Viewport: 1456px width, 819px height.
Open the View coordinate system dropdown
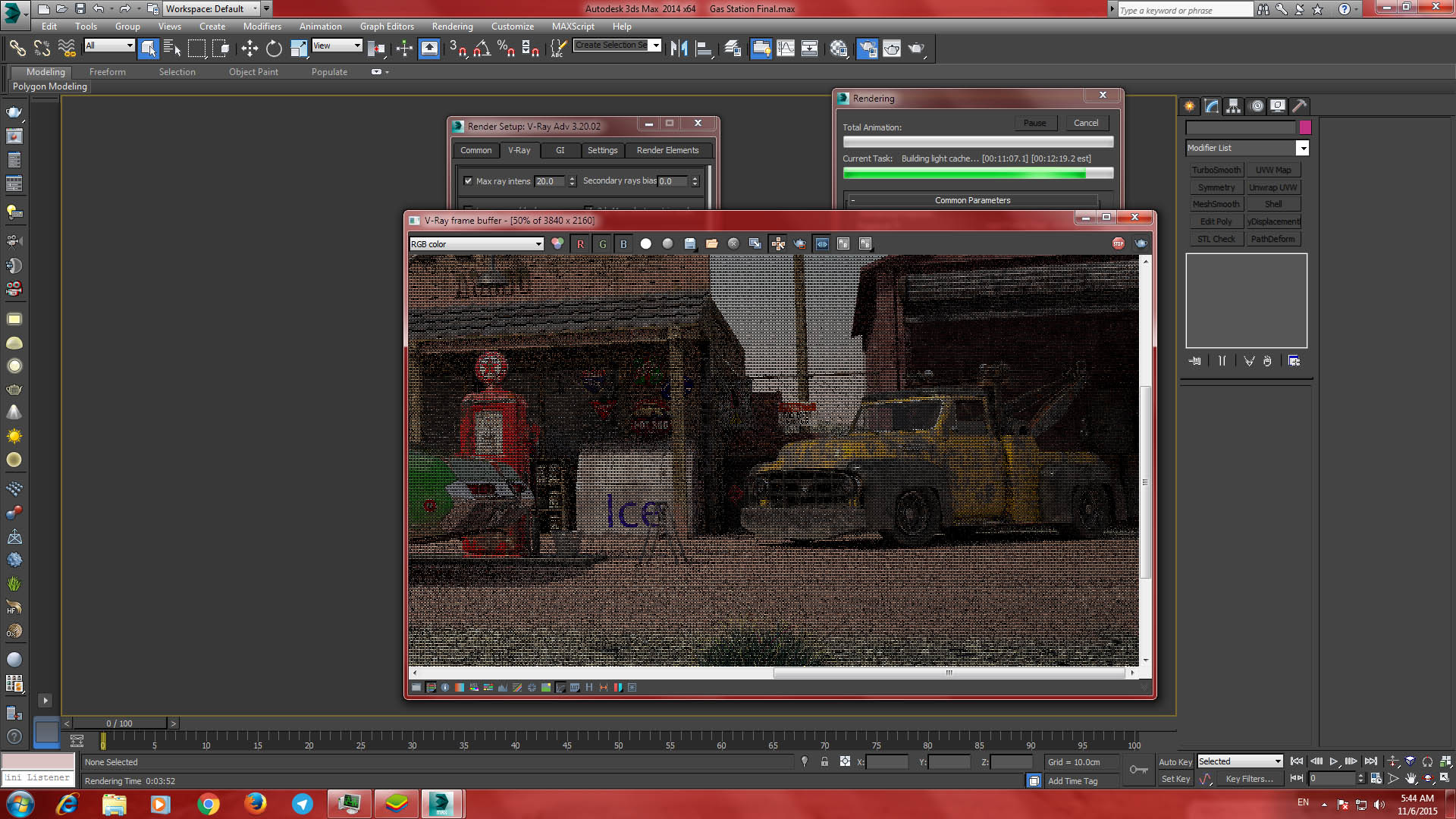click(337, 45)
